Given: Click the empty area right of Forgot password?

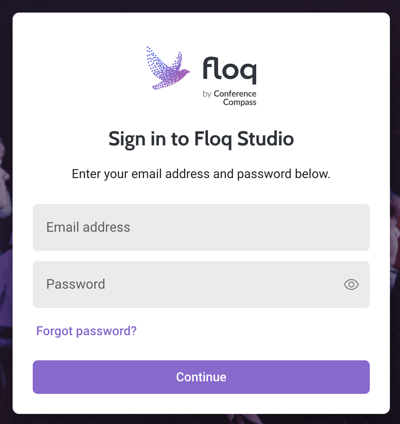Looking at the screenshot, I should coord(253,331).
